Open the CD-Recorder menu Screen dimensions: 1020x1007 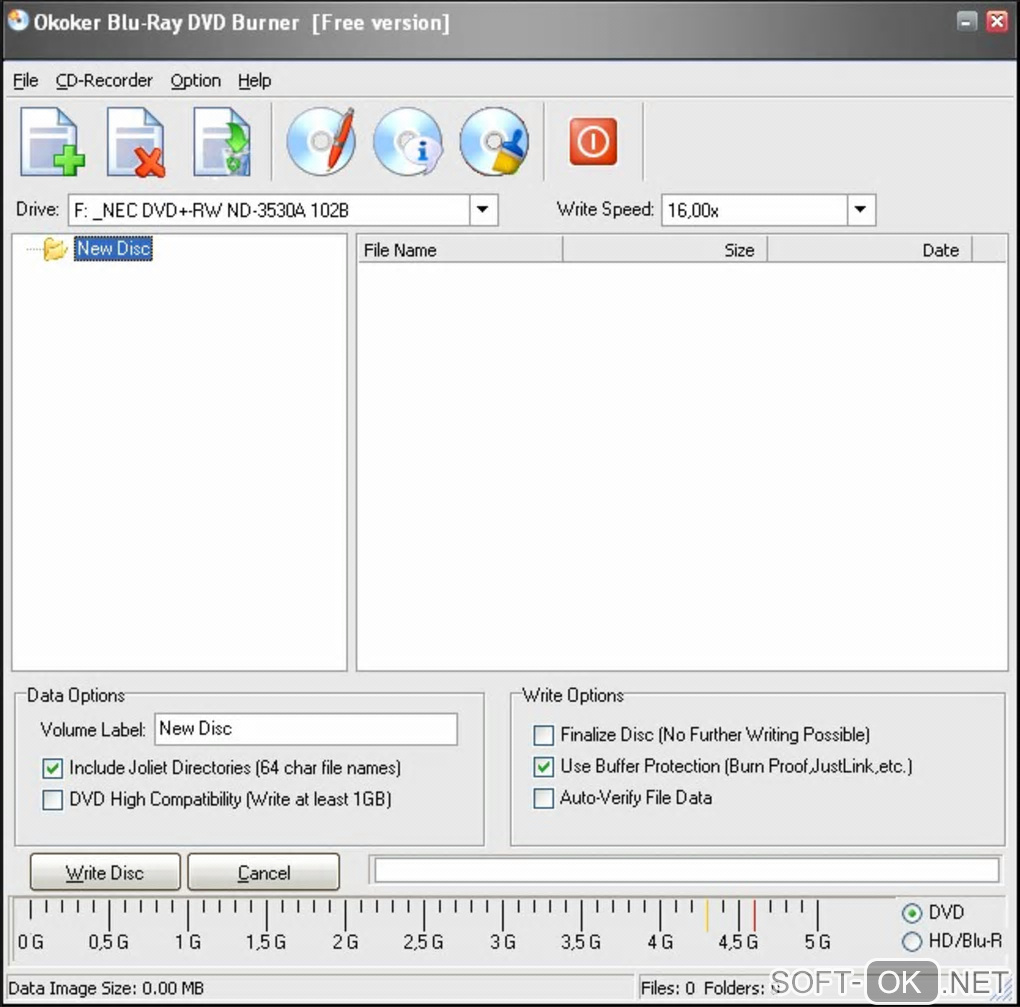(104, 81)
